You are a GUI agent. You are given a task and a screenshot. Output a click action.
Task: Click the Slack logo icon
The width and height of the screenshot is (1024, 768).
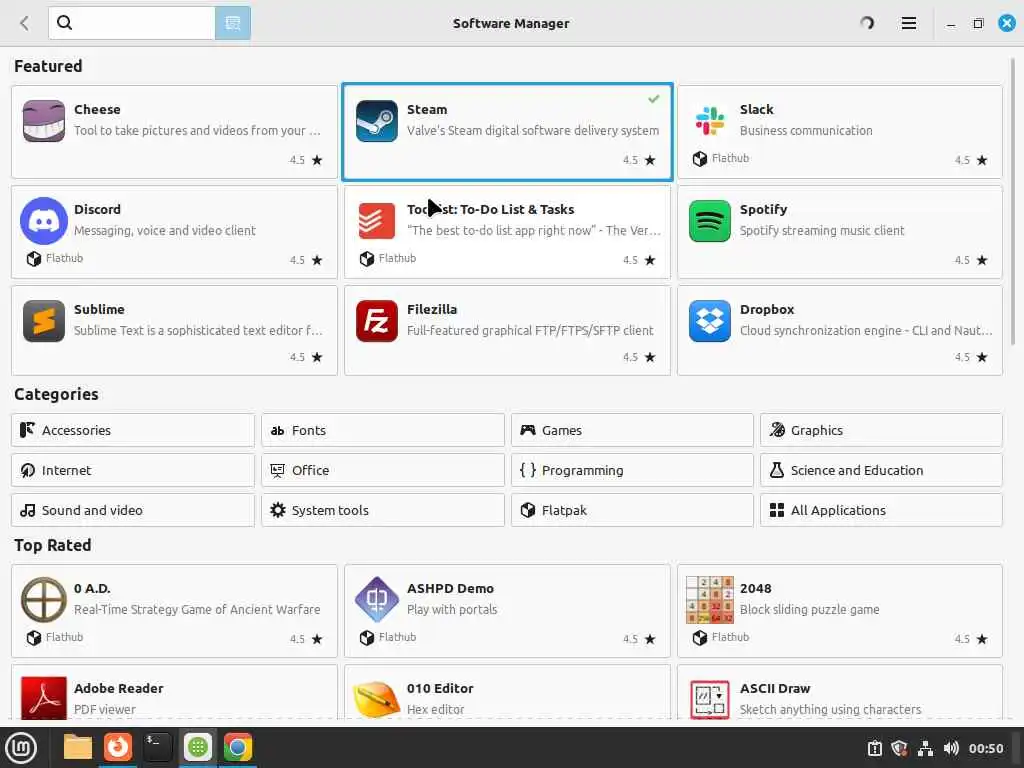(x=709, y=121)
